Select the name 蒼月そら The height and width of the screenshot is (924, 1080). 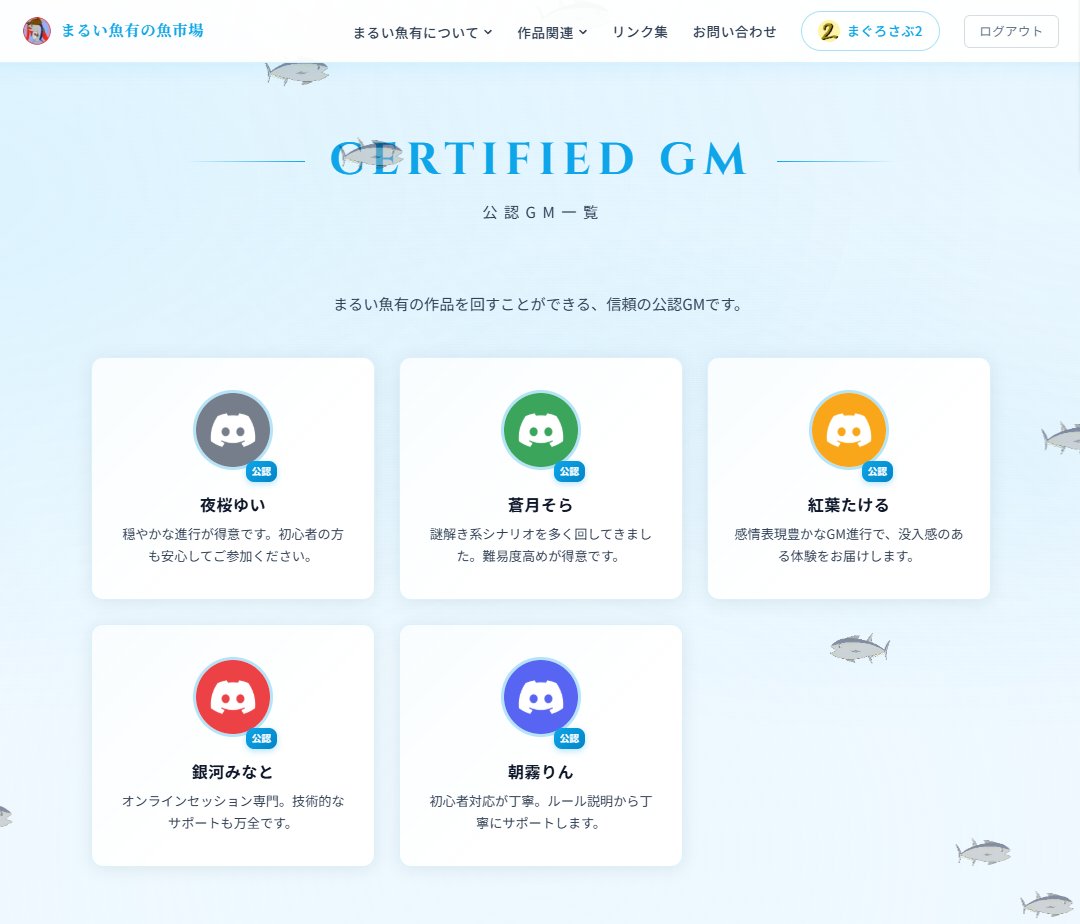(541, 505)
